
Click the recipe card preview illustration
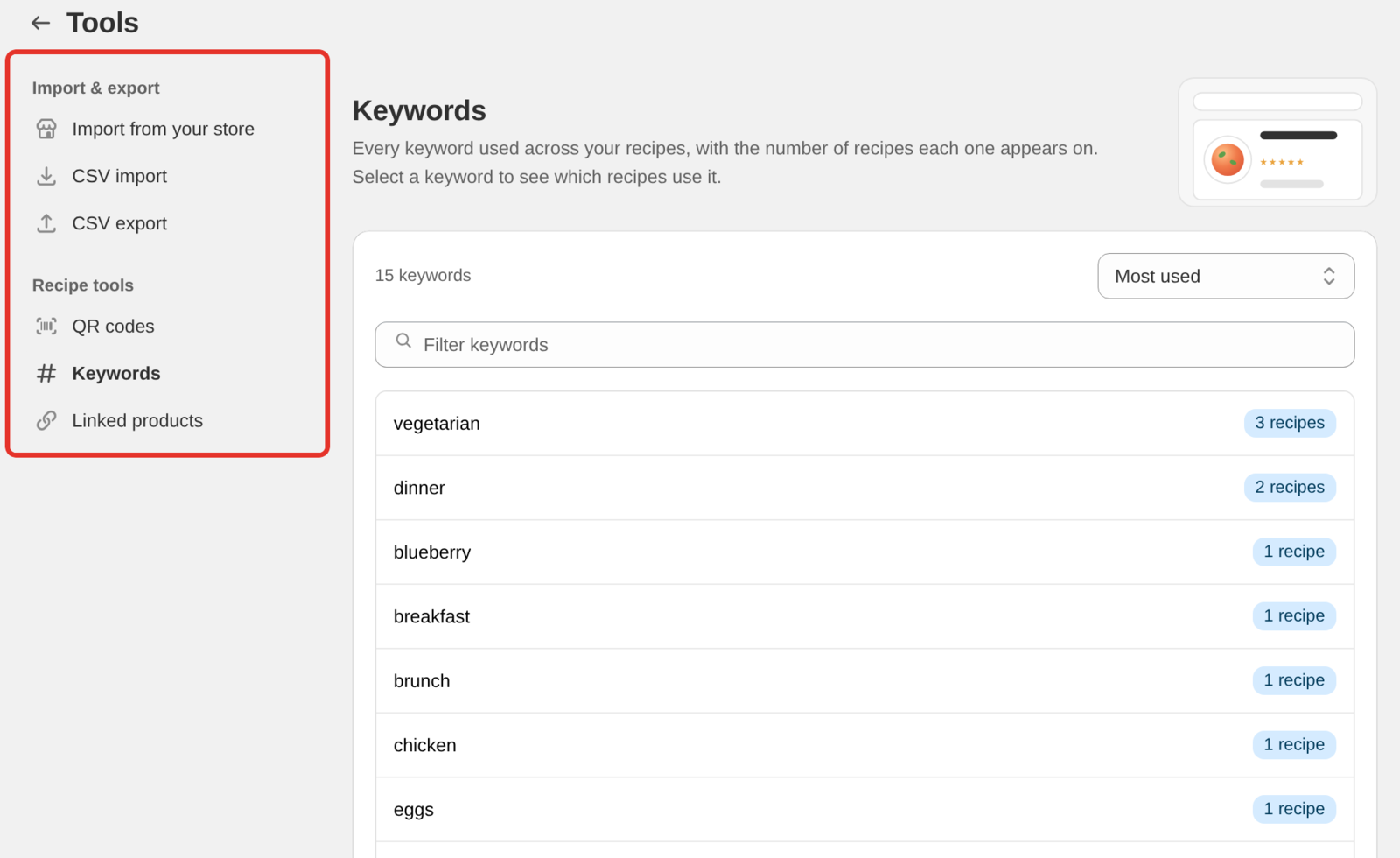tap(1277, 143)
